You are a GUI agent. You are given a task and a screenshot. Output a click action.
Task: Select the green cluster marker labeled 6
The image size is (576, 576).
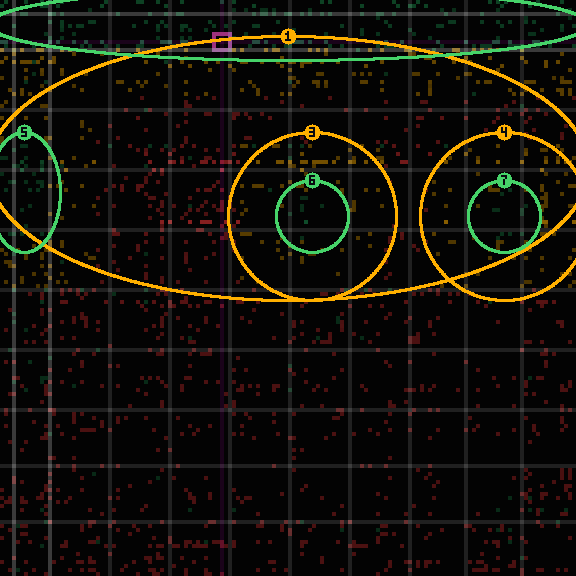[x=312, y=180]
